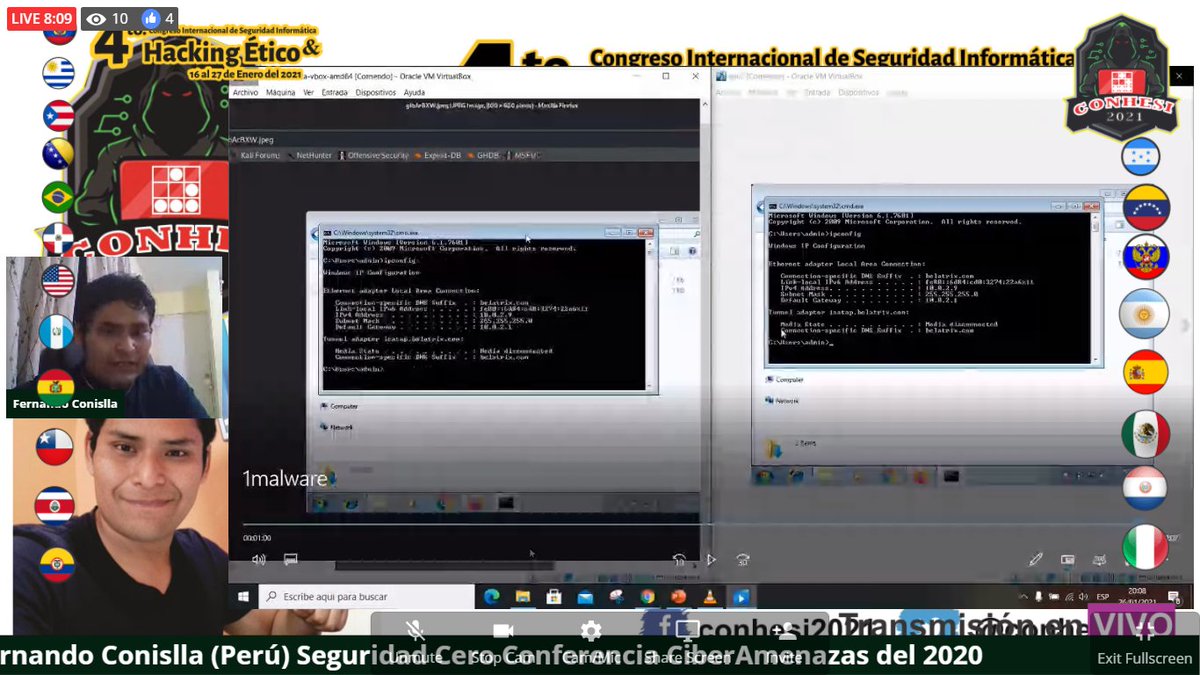Click the Network icon in left VM desktop
1200x675 pixels.
[x=336, y=427]
